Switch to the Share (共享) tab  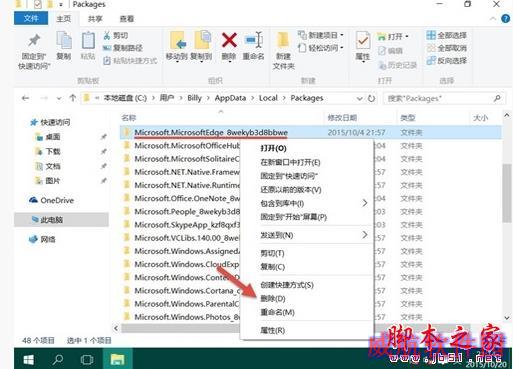point(95,19)
